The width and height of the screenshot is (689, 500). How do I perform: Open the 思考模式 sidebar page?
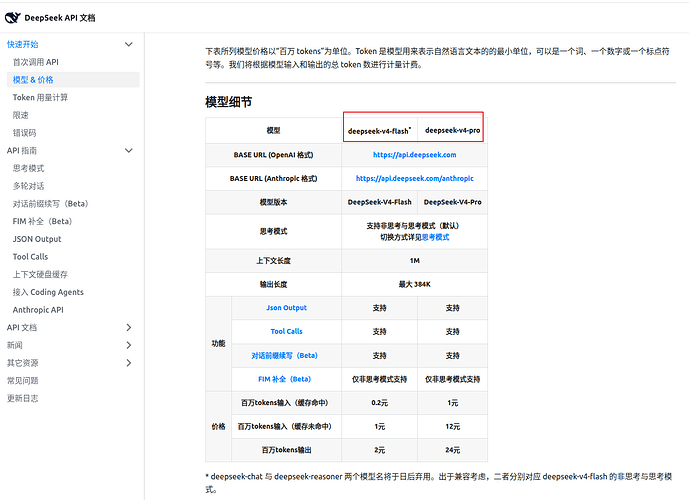click(28, 168)
